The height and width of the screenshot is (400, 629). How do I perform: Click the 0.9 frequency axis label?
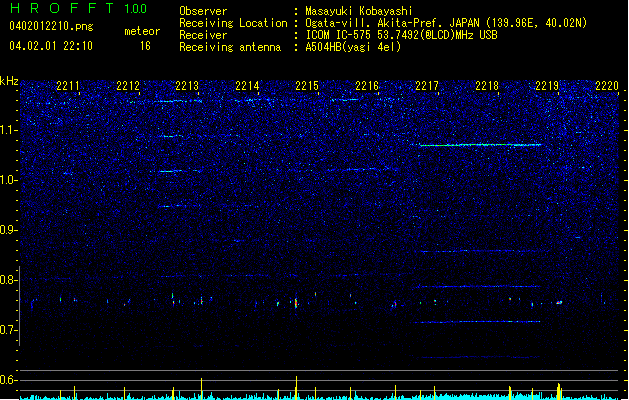[9, 230]
